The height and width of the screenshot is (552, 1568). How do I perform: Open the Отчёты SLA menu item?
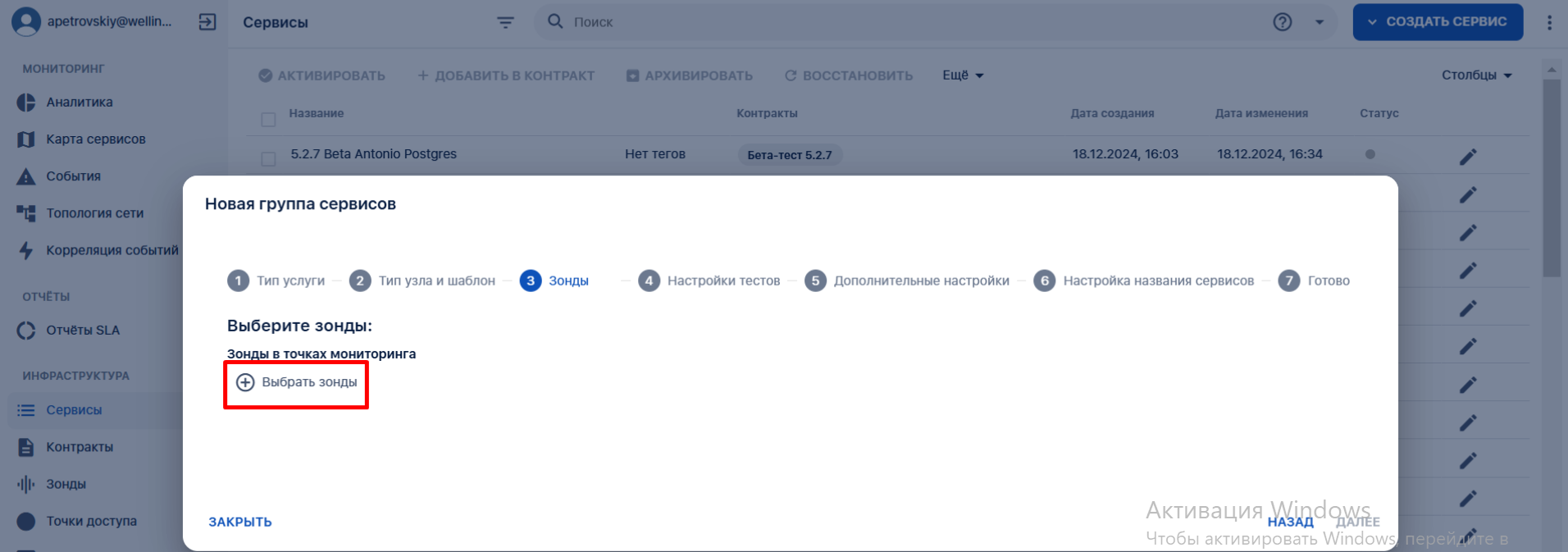(x=83, y=331)
